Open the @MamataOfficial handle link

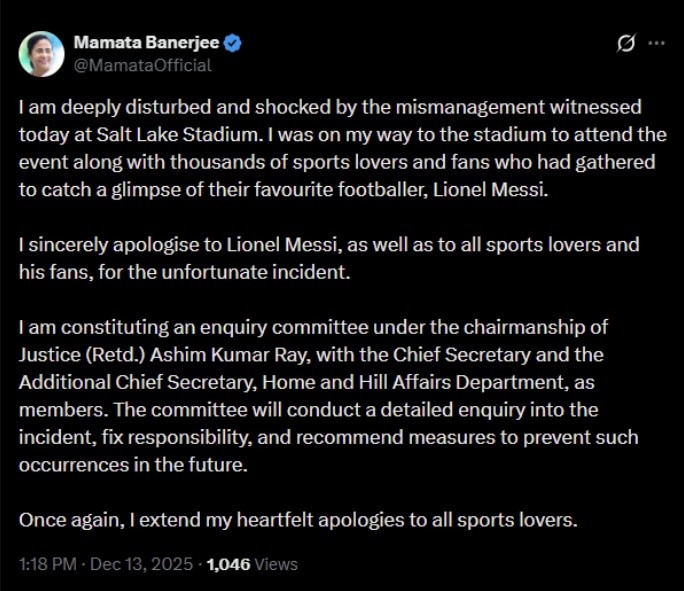[142, 65]
